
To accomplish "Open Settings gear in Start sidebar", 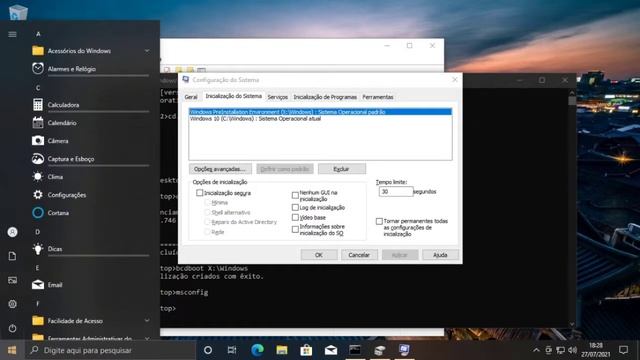I will pyautogui.click(x=12, y=304).
